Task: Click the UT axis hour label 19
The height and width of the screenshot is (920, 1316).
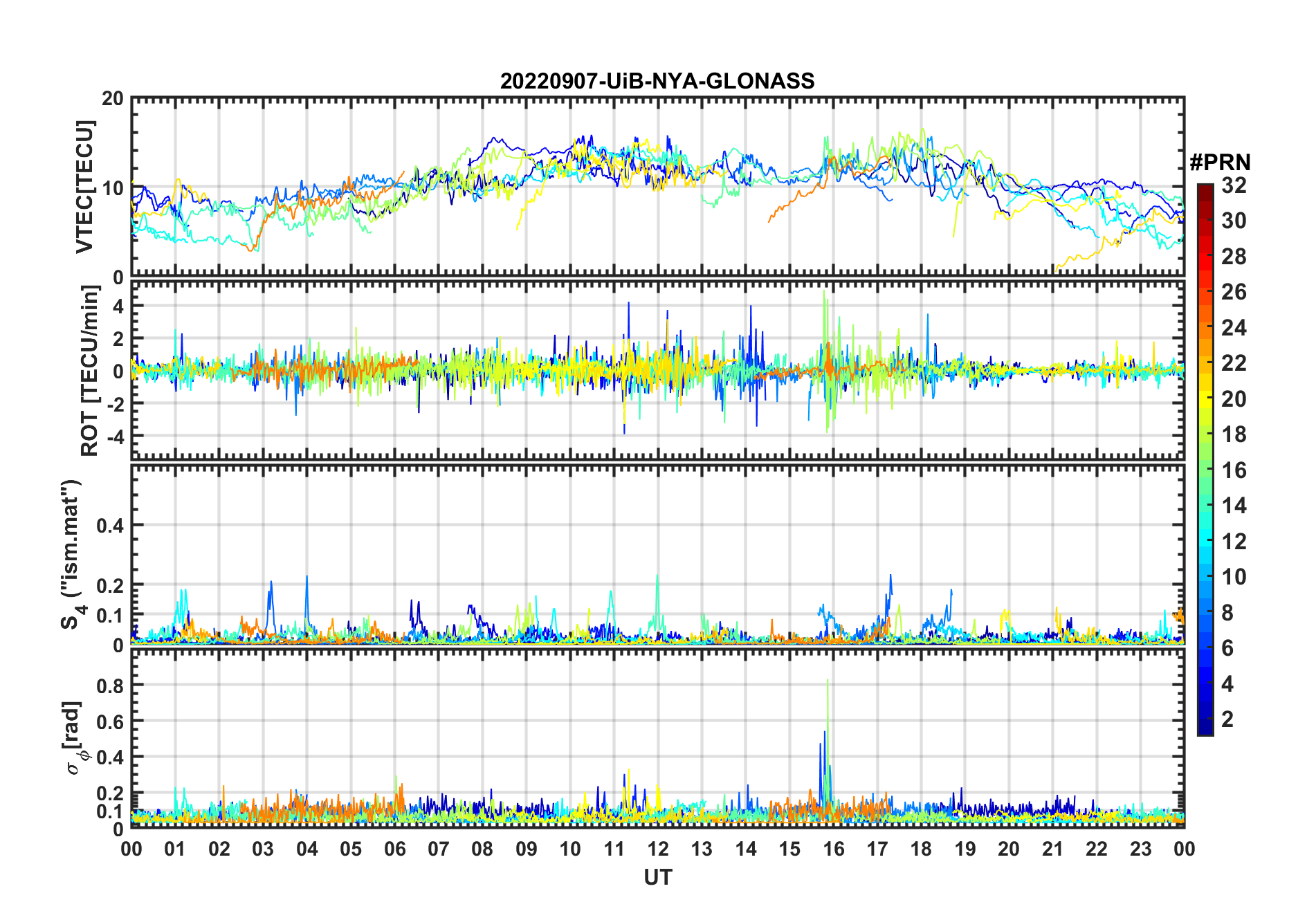Action: tap(965, 849)
